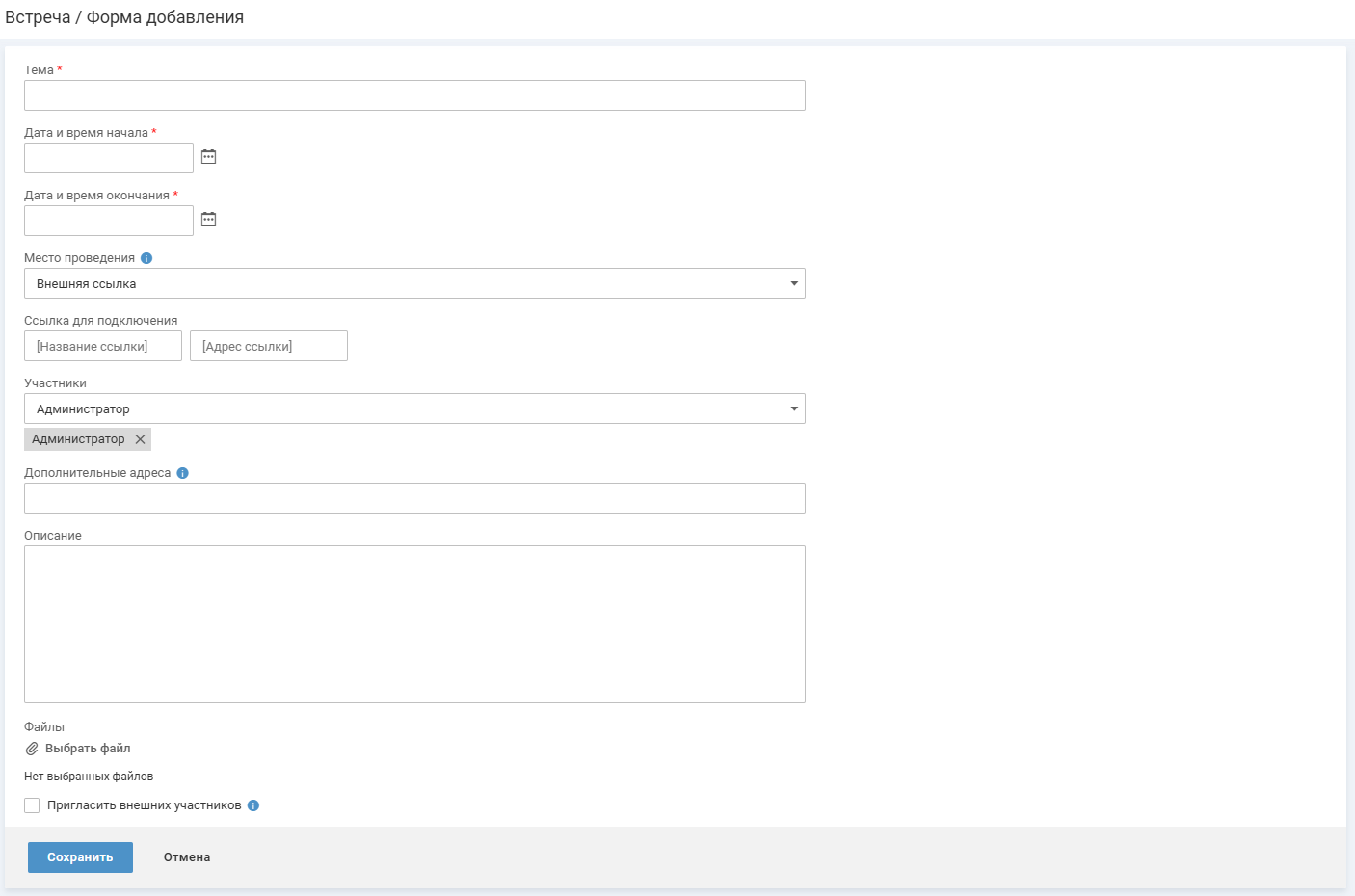Enable Пригласить внешних участников checkbox

tap(32, 805)
